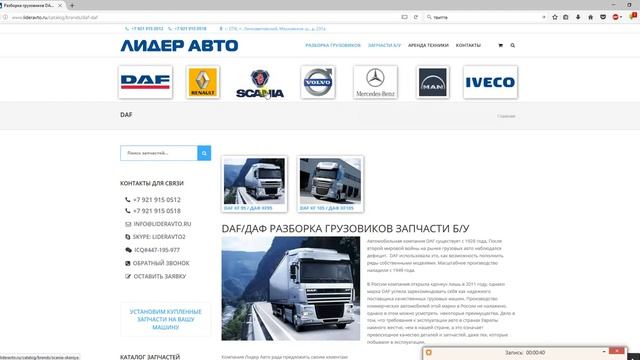Click Установим купленные запчасти на вашу машину banner
The image size is (640, 360).
tap(166, 319)
